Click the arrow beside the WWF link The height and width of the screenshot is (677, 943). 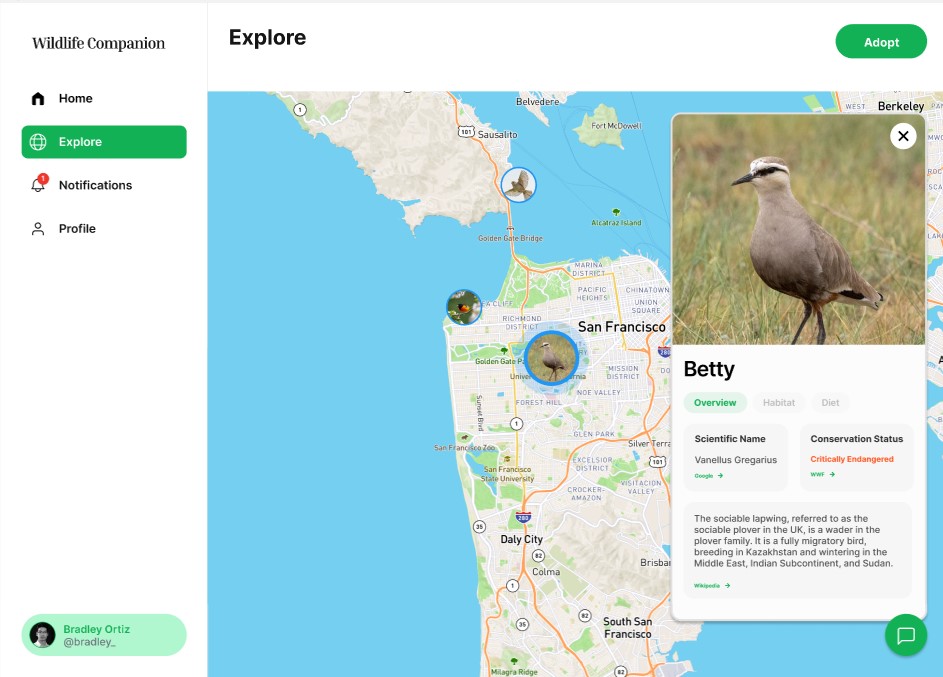[x=831, y=474]
